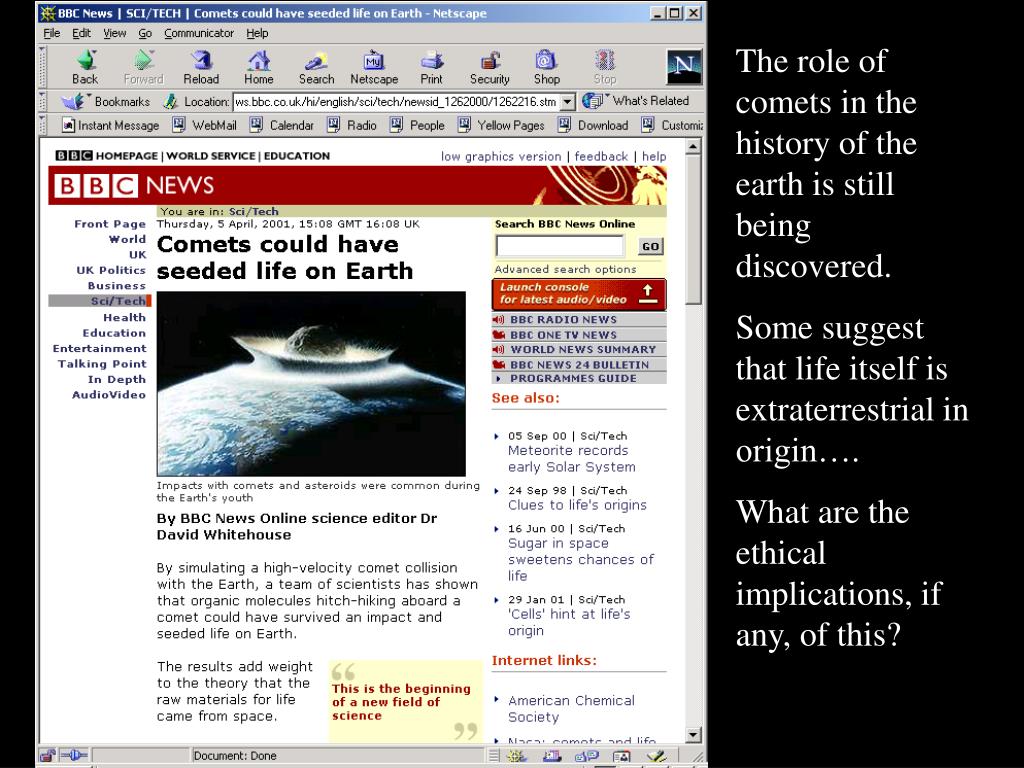The width and height of the screenshot is (1024, 768).
Task: Click the feedback link in header
Action: (601, 156)
